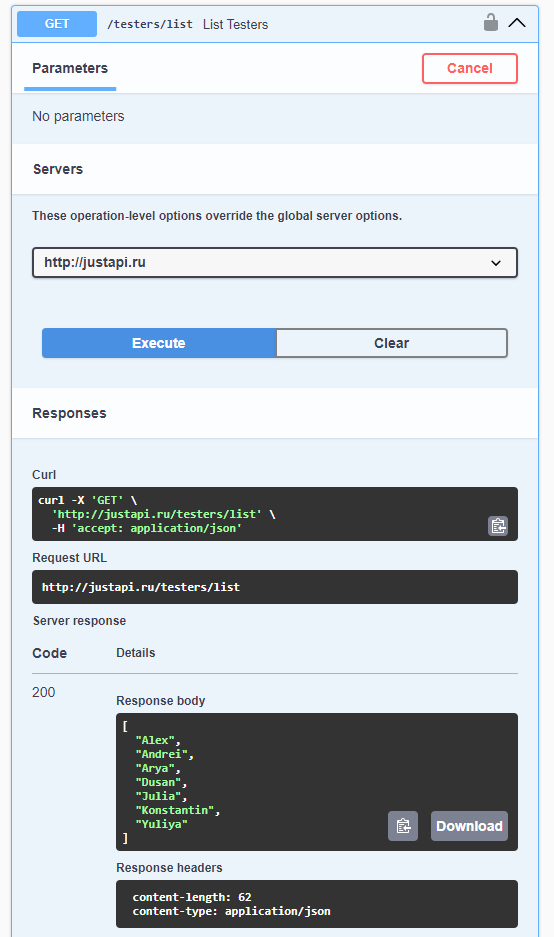
Task: Copy the response body to clipboard
Action: [x=403, y=826]
